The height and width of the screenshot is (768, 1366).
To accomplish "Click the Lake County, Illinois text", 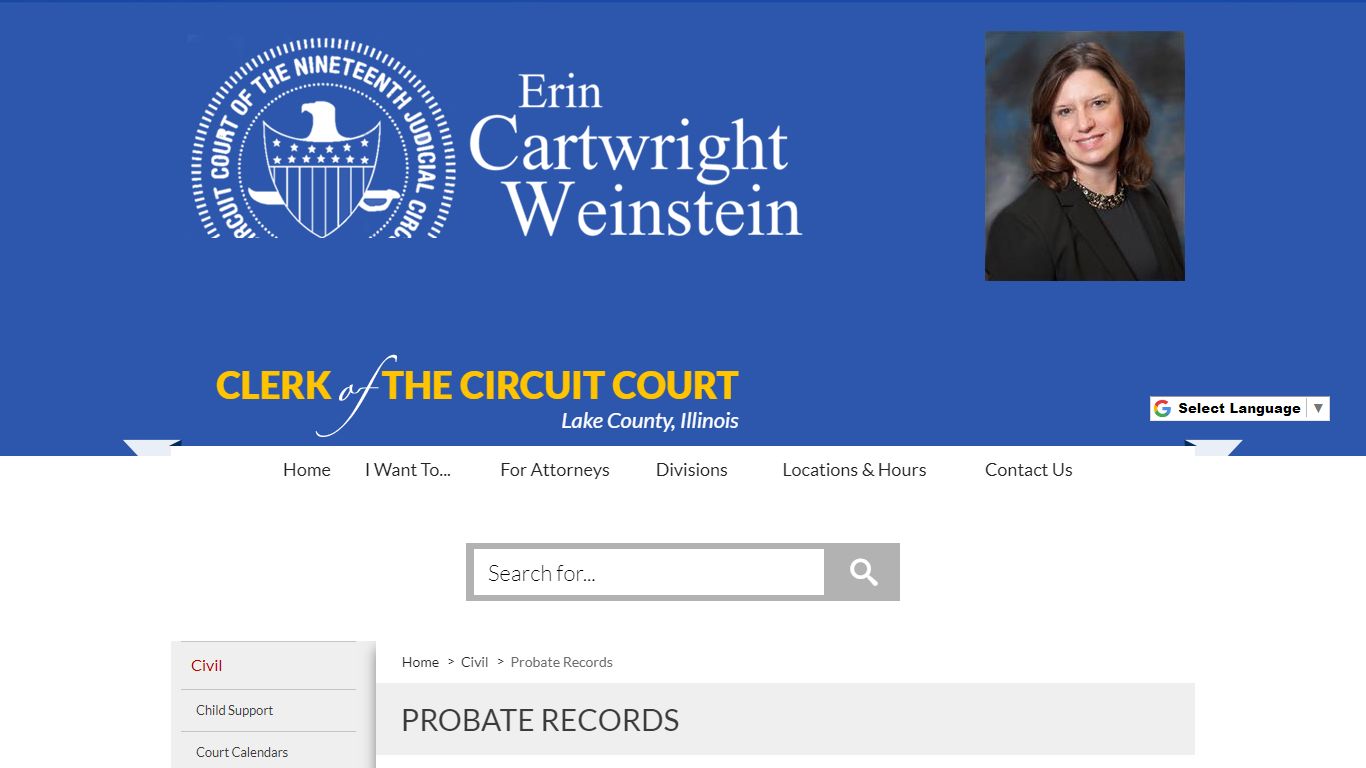I will tap(650, 421).
